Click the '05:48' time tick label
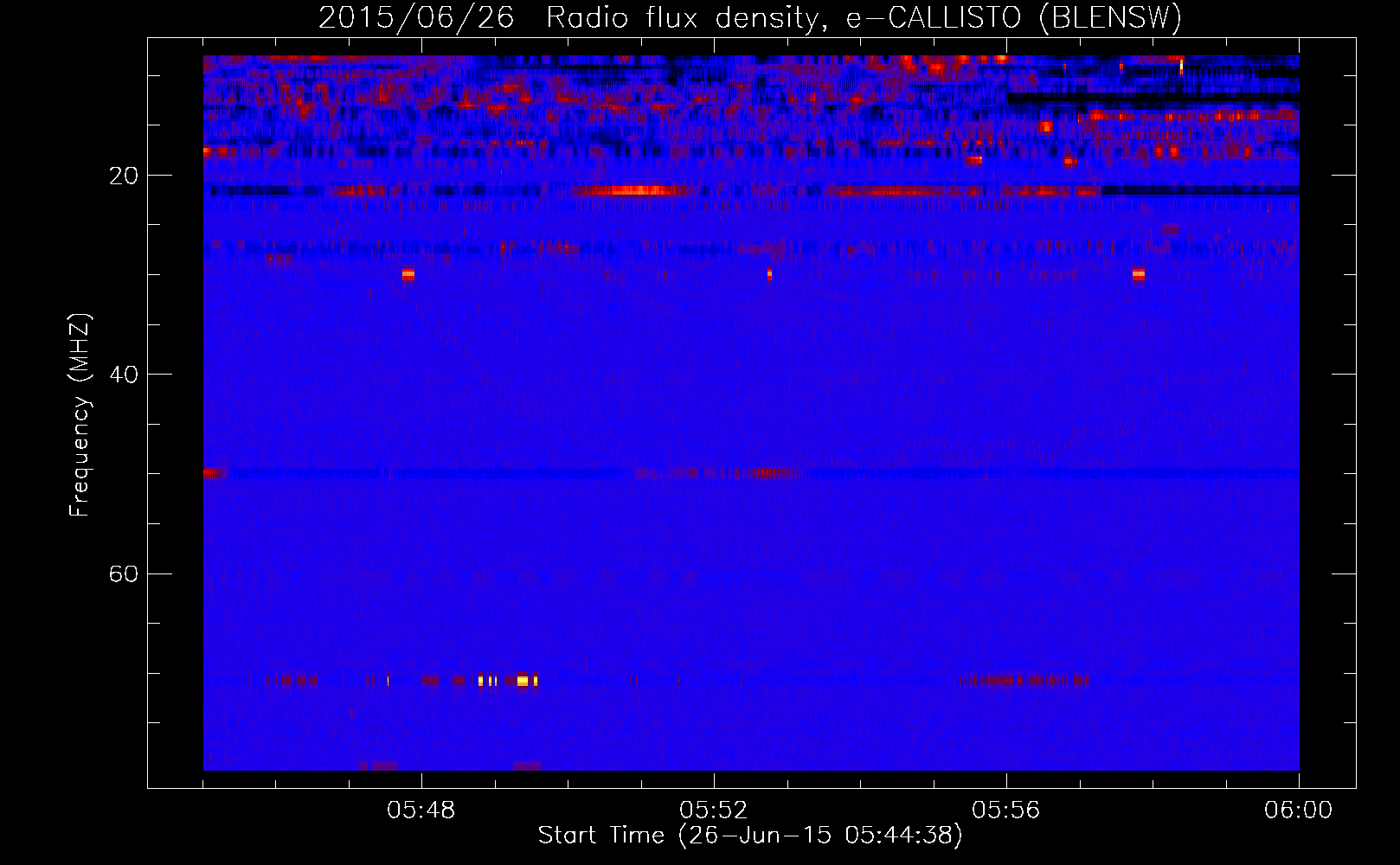 (421, 811)
